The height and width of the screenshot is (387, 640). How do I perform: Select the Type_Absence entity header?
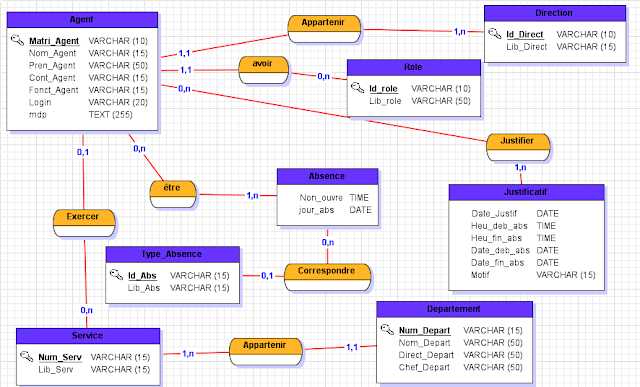(173, 254)
